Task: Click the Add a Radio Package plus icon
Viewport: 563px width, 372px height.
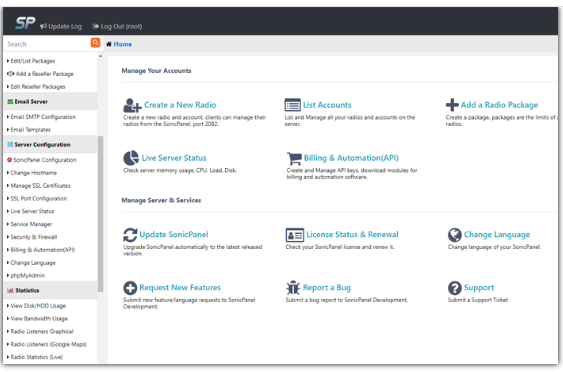Action: click(452, 105)
